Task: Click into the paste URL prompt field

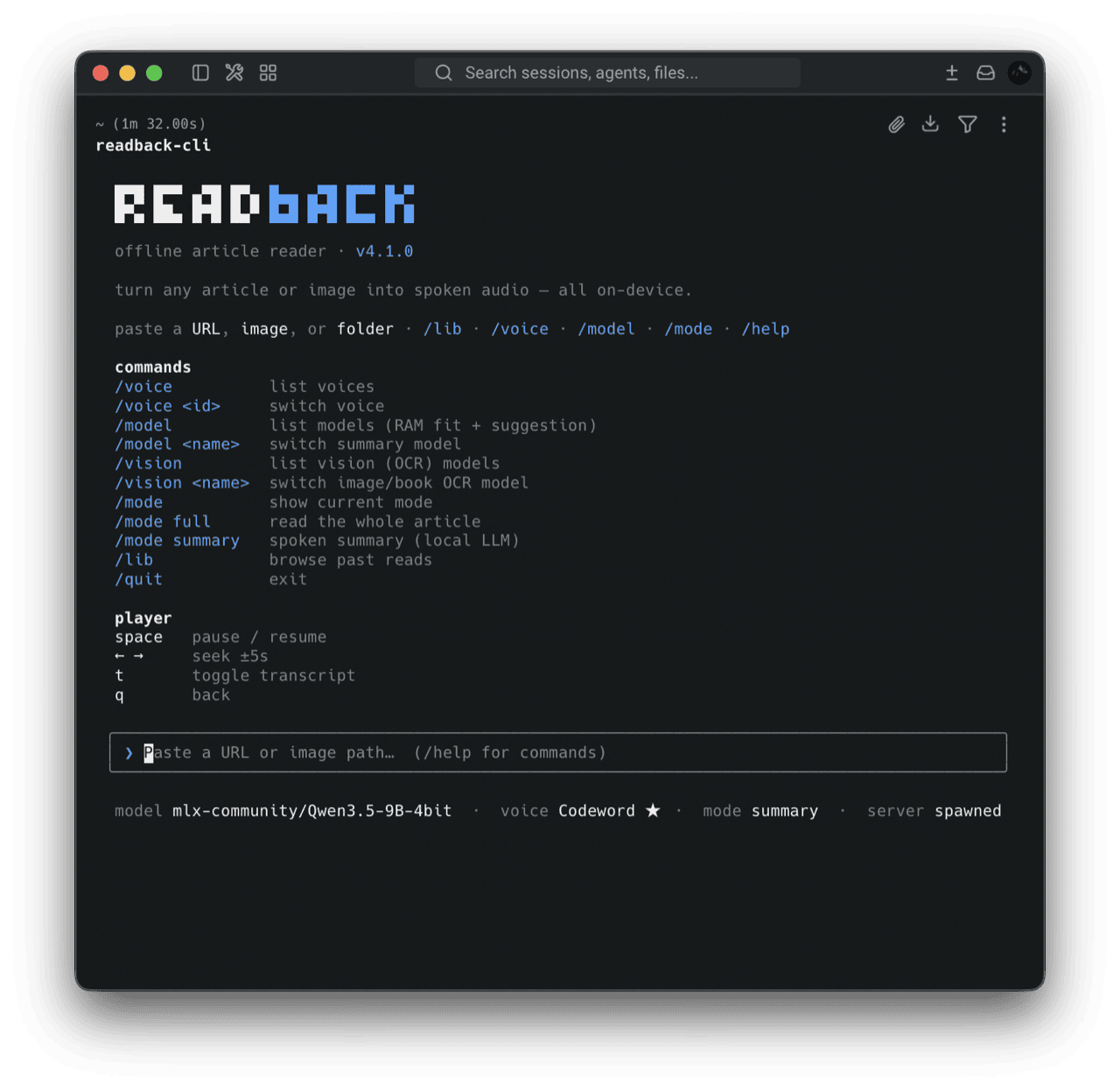Action: [558, 752]
